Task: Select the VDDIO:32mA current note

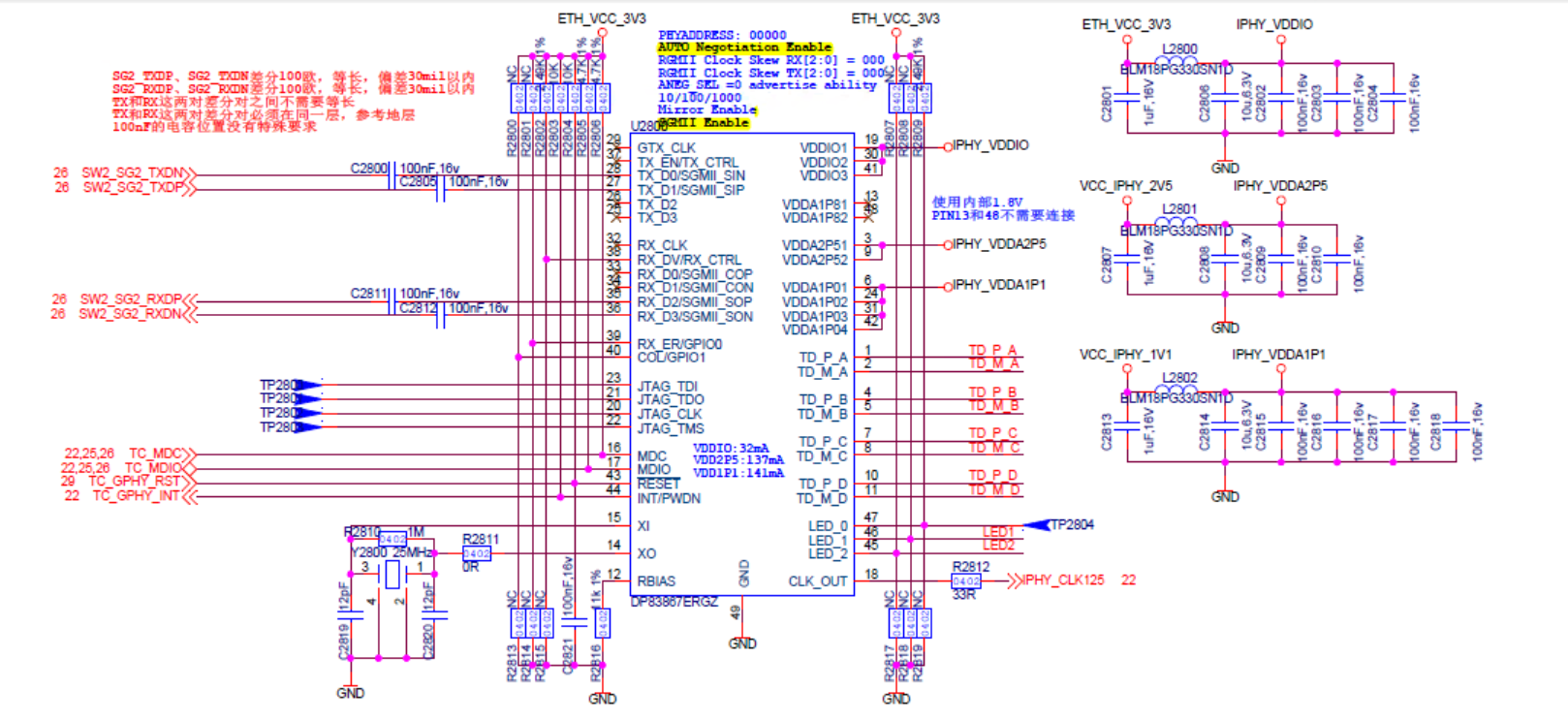Action: [731, 448]
